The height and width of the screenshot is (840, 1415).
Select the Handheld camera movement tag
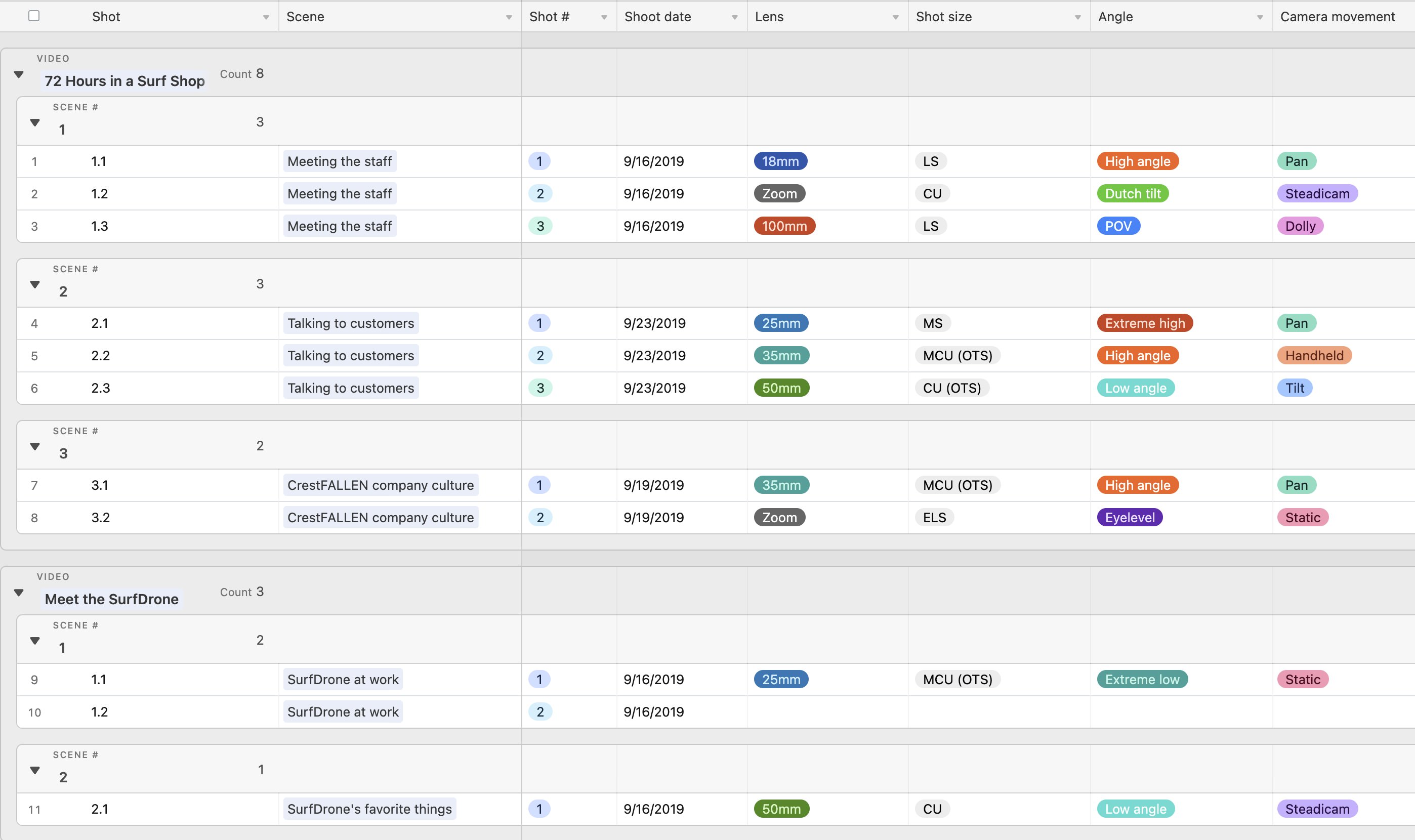(x=1314, y=355)
